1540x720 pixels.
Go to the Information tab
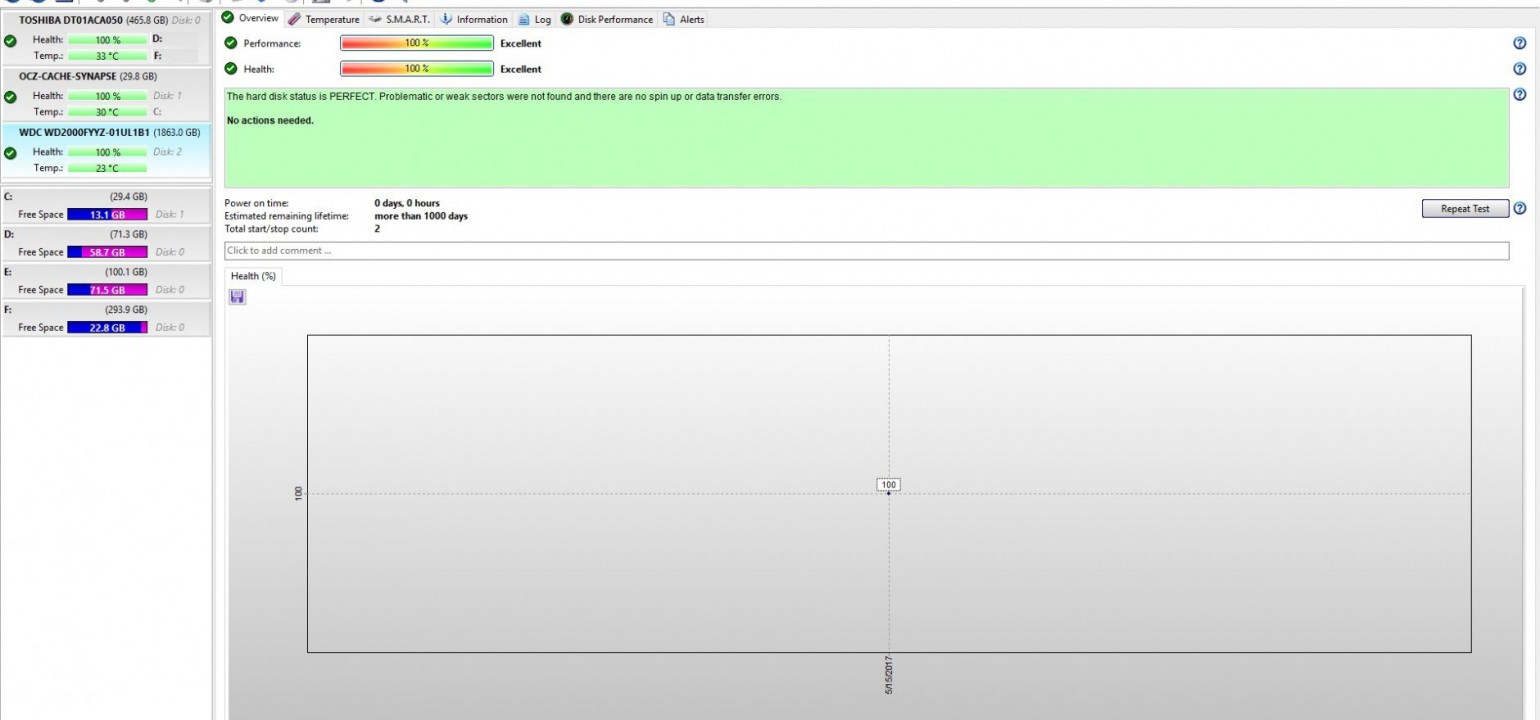coord(474,19)
